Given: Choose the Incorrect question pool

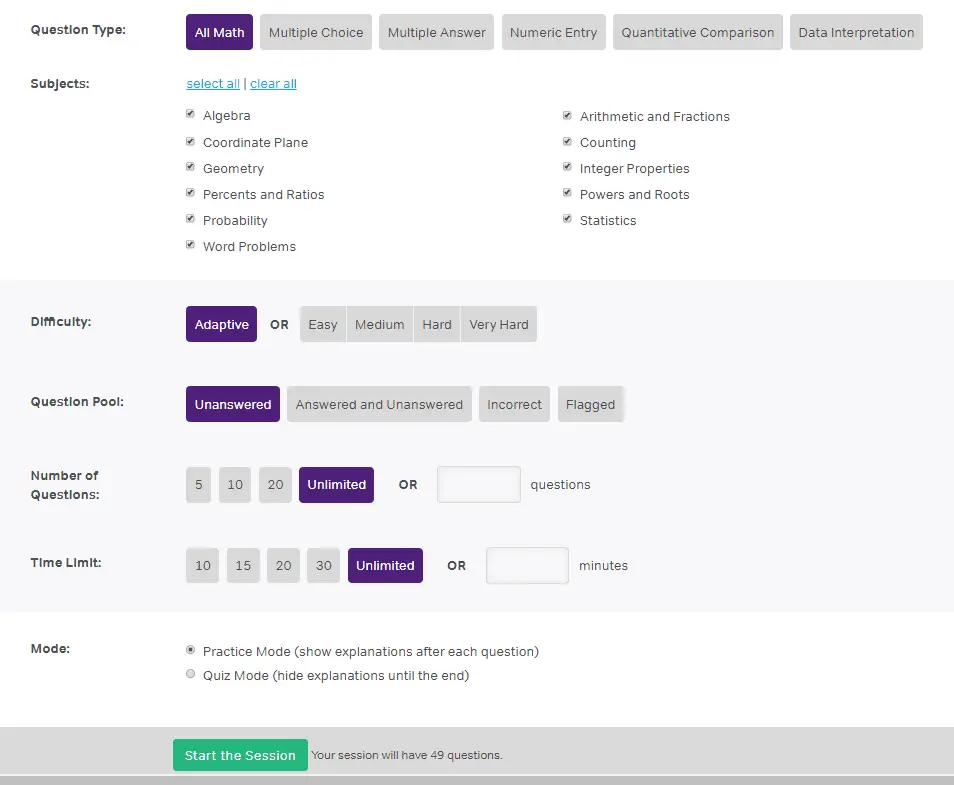Looking at the screenshot, I should point(514,404).
